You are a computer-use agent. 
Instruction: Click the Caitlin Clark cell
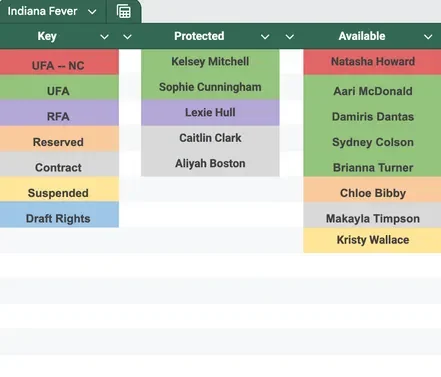click(x=210, y=138)
